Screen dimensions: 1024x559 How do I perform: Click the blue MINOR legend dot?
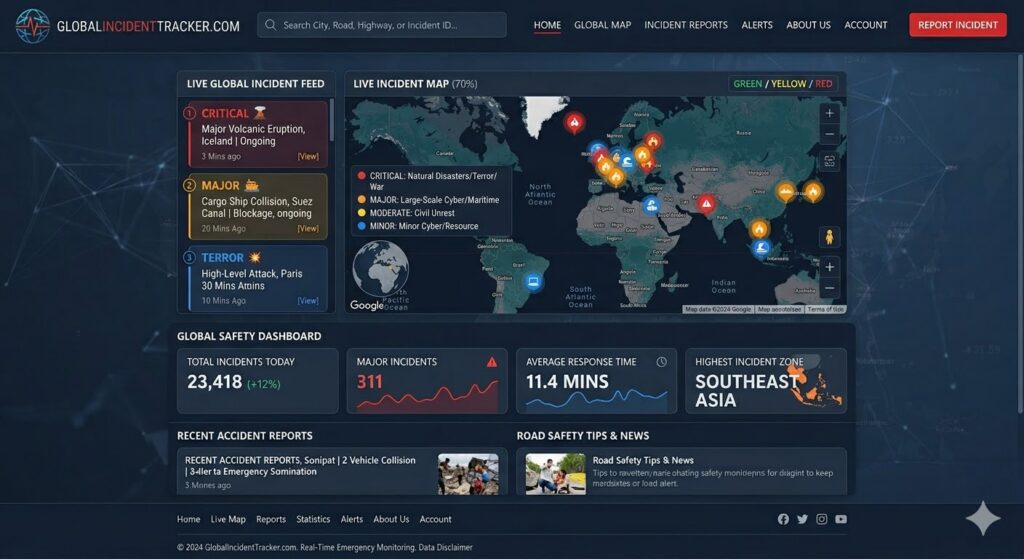[361, 226]
